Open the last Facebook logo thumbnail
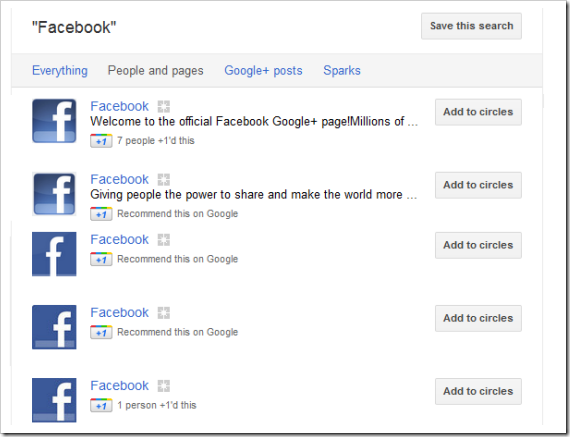 [54, 400]
